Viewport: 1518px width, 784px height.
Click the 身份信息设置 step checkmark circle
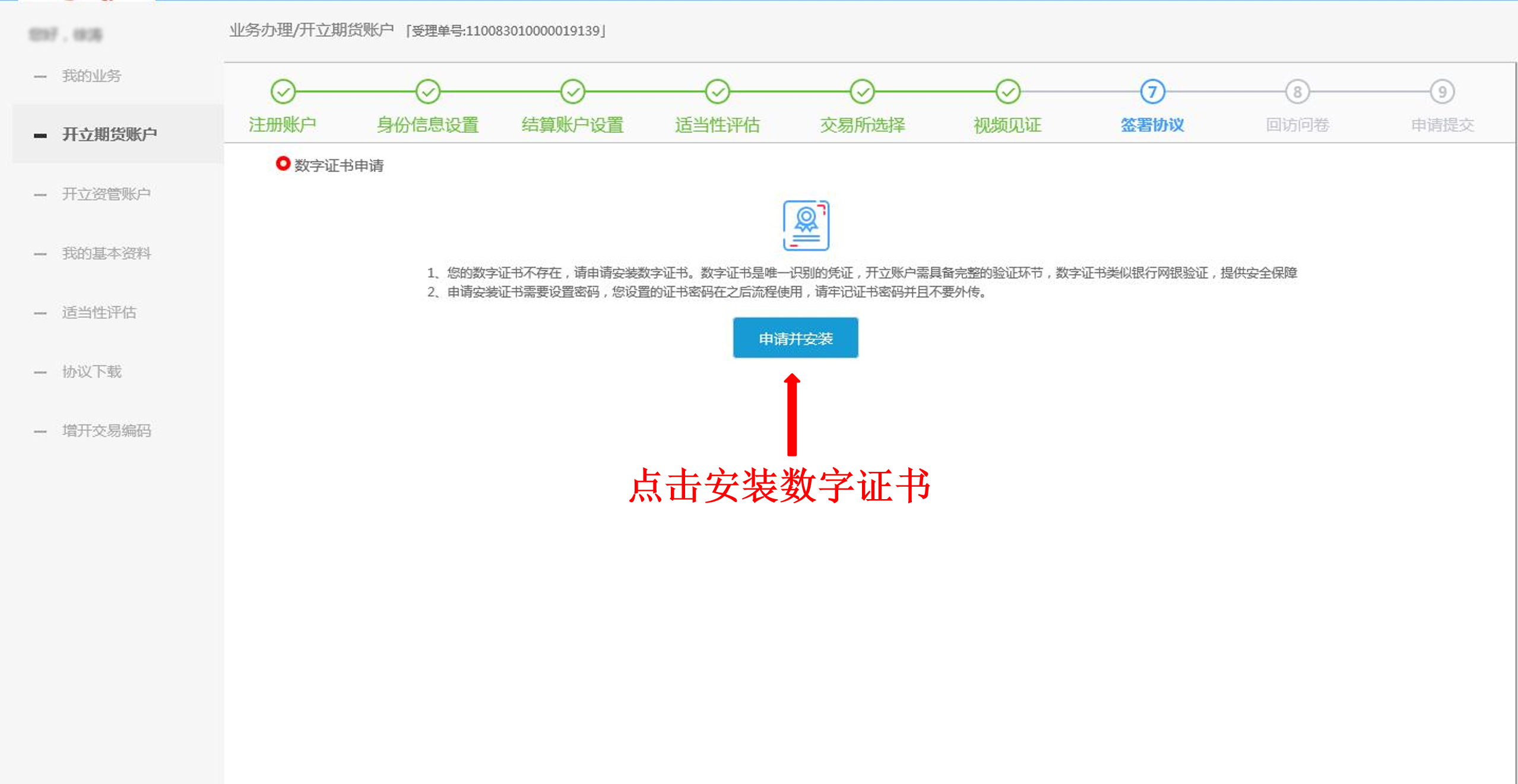[427, 92]
